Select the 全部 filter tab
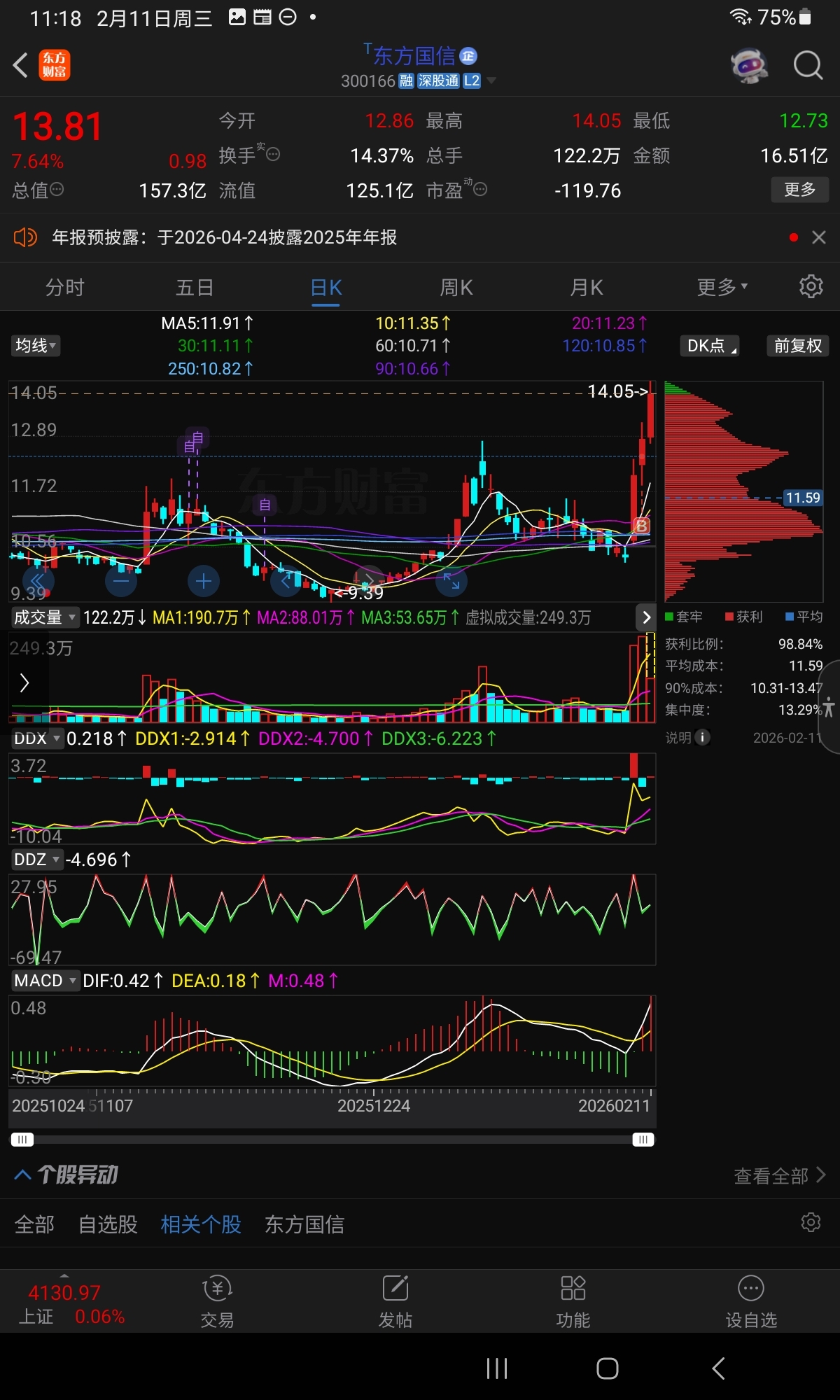Image resolution: width=840 pixels, height=1400 pixels. click(34, 1224)
